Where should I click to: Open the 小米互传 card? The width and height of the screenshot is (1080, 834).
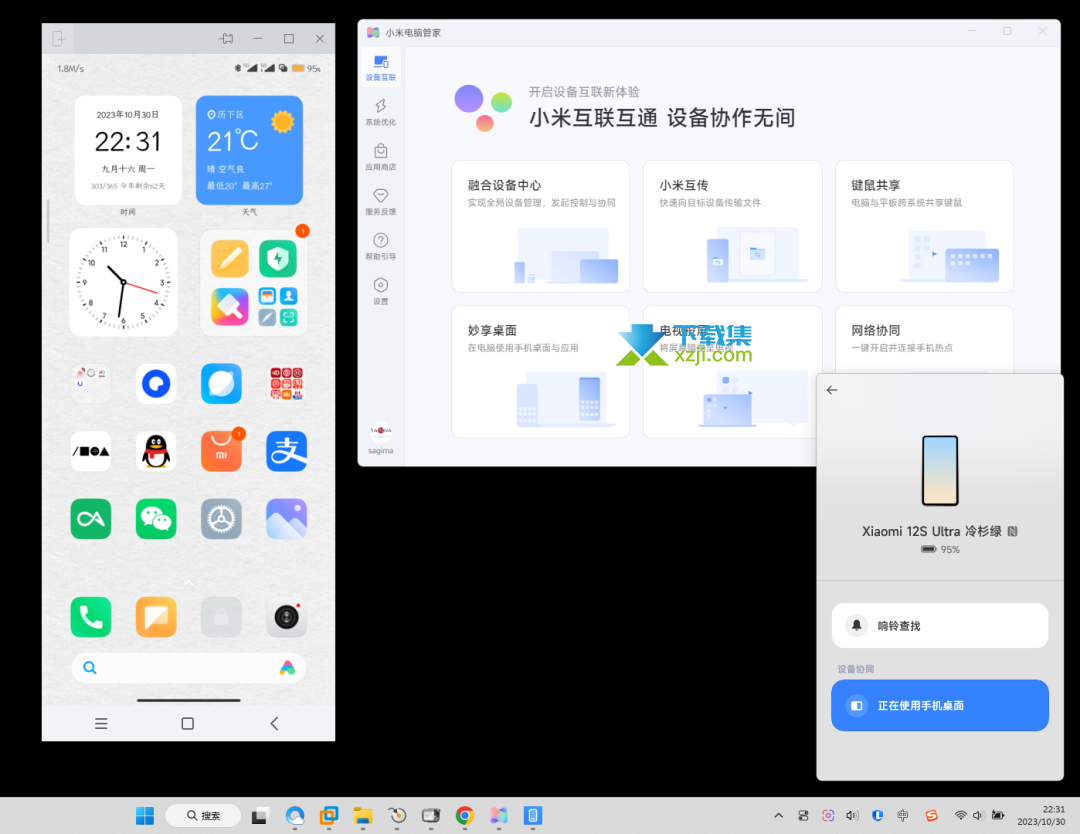point(732,226)
